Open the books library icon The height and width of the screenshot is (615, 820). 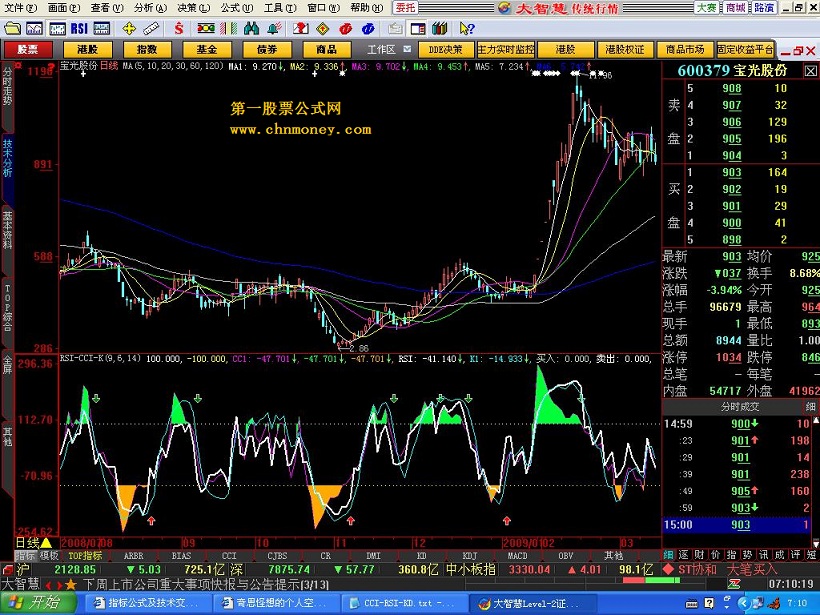tap(440, 28)
